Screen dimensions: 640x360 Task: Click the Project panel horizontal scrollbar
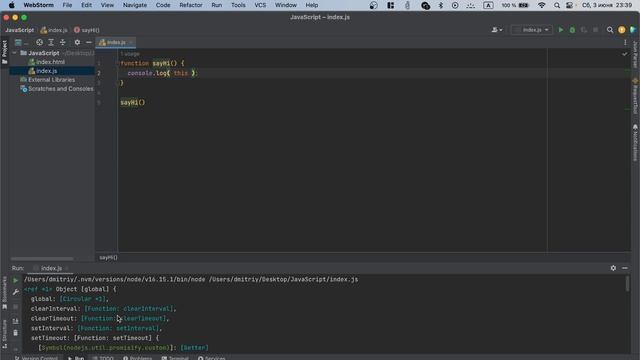(x=42, y=259)
